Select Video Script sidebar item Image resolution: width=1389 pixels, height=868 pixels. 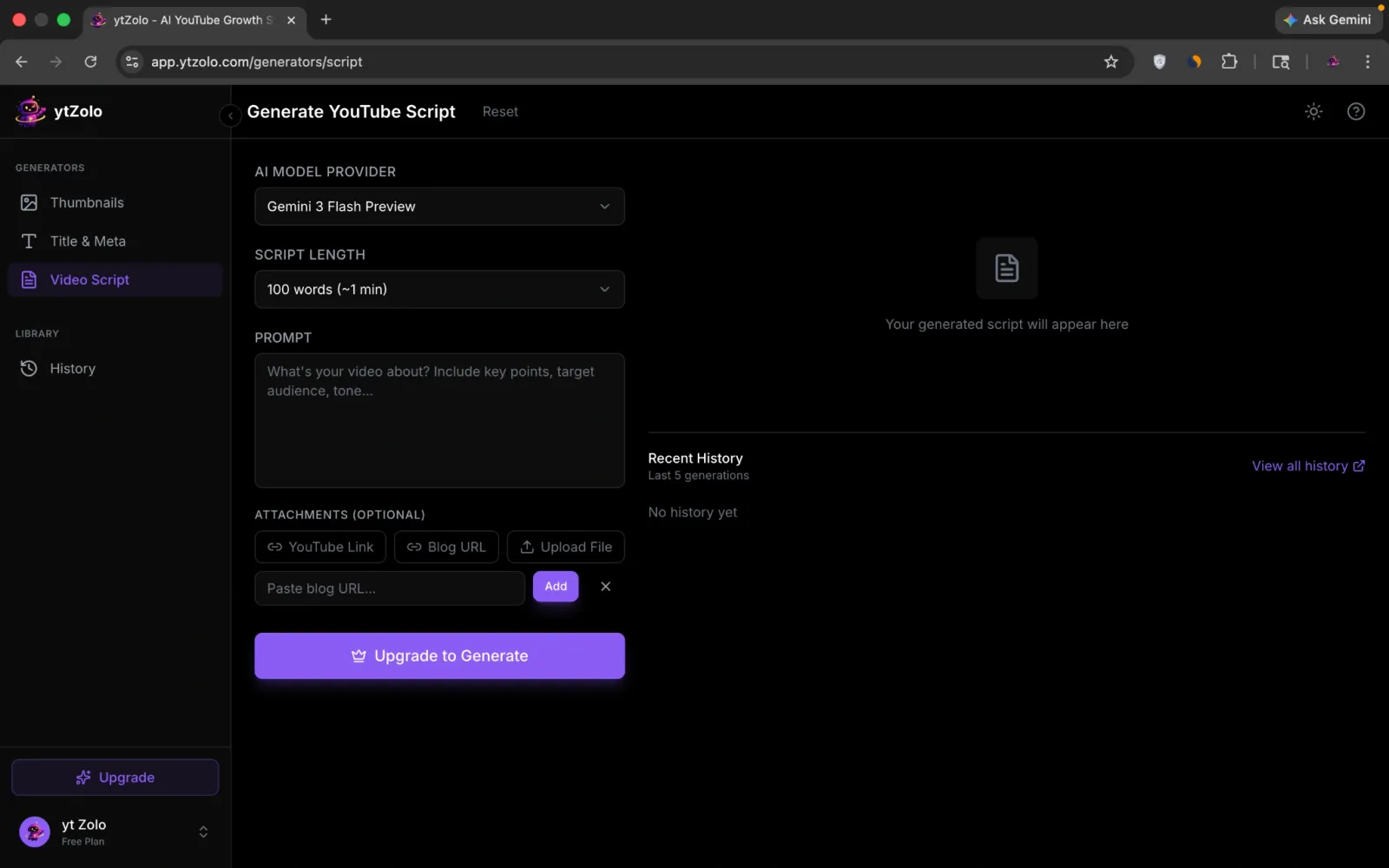click(x=89, y=279)
